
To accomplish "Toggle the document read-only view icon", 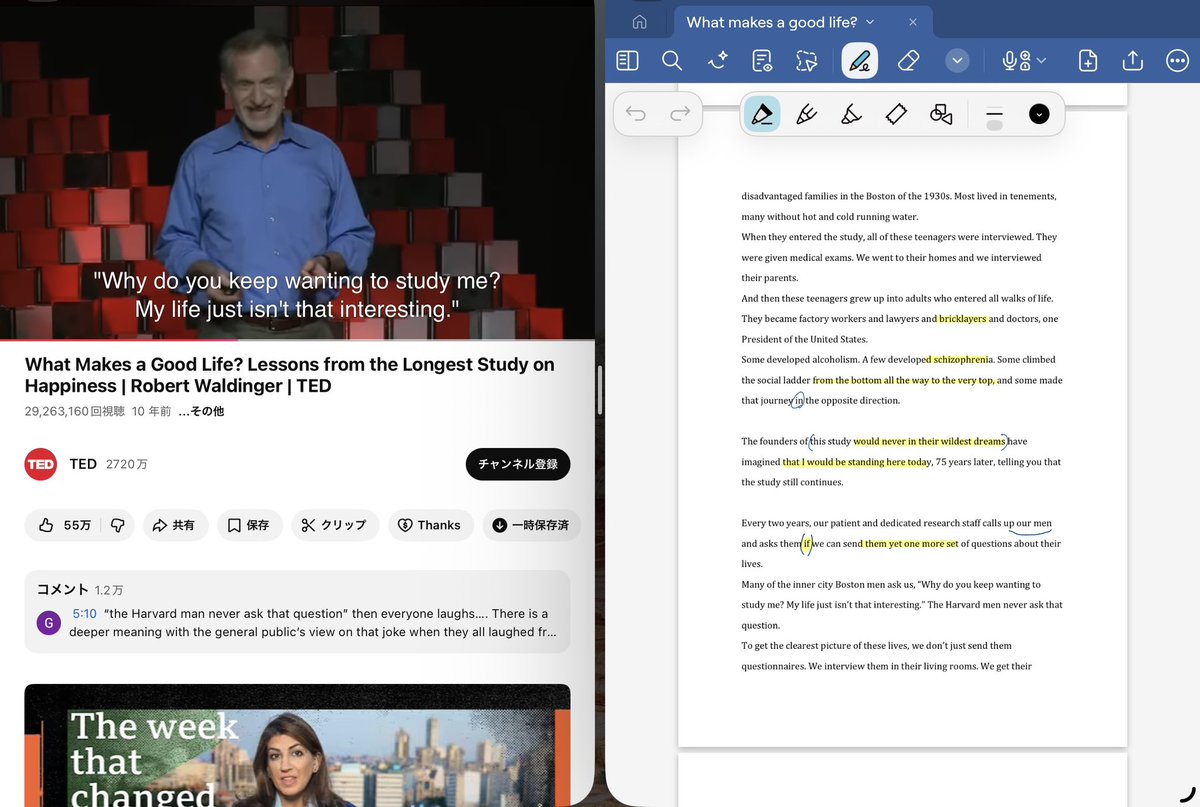I will pos(762,61).
